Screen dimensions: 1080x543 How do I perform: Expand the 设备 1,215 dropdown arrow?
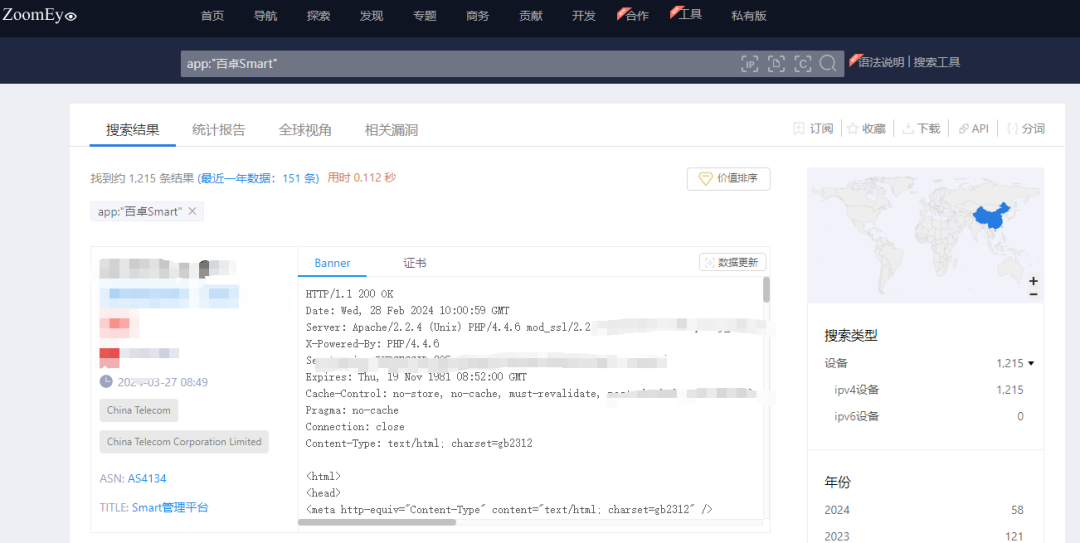(1031, 363)
